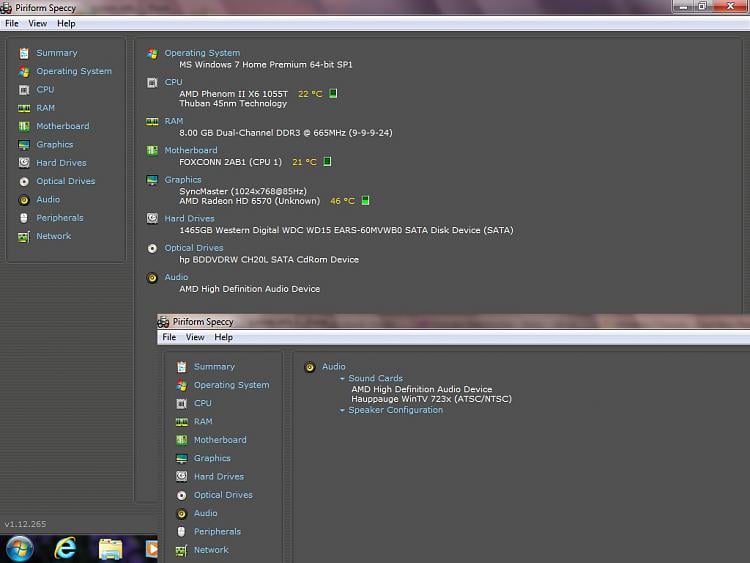Screen dimensions: 750x563
Task: Click the chip icon beside the CPU heading in the summary
Action: click(152, 83)
